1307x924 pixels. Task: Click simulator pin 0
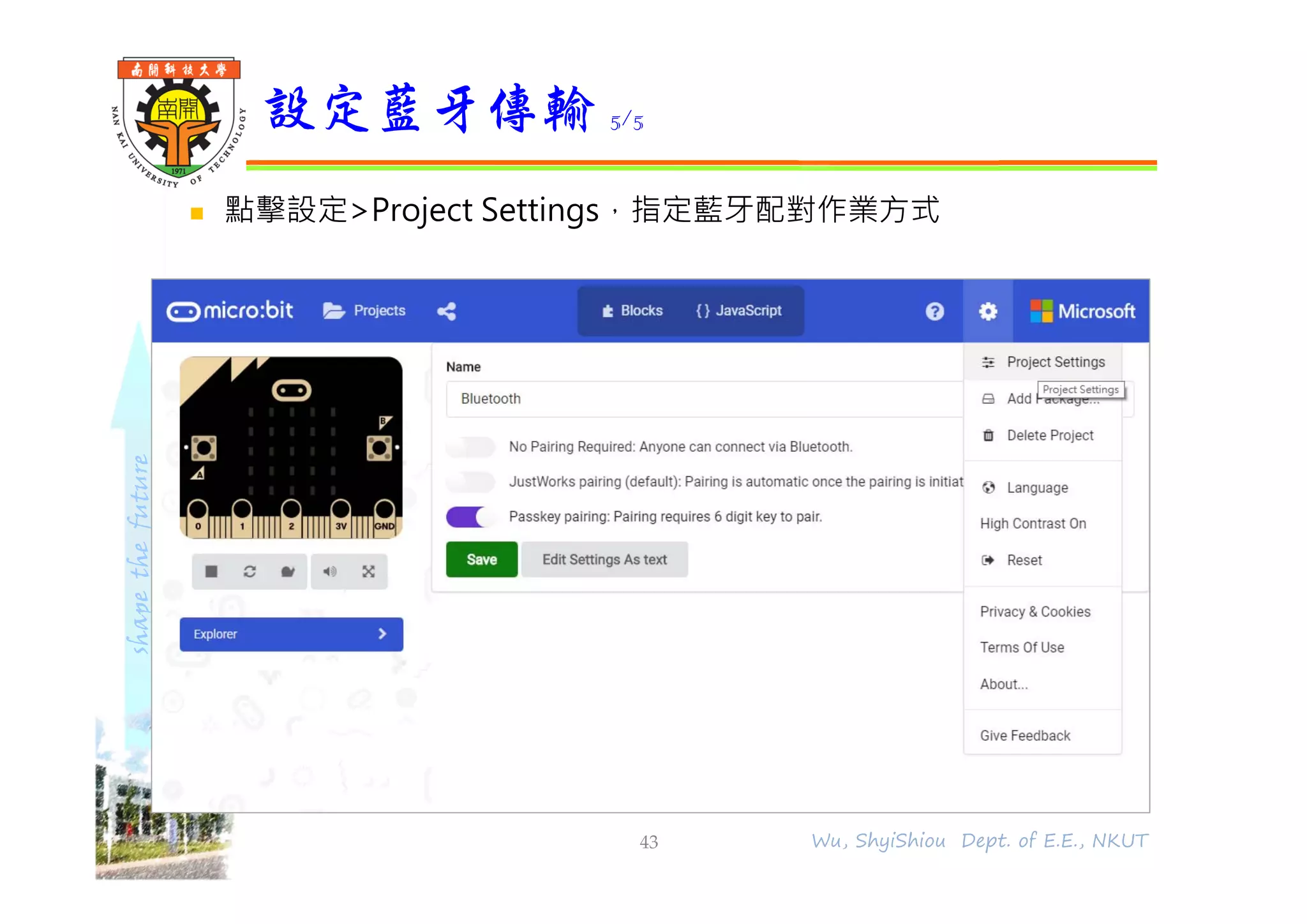pos(198,518)
